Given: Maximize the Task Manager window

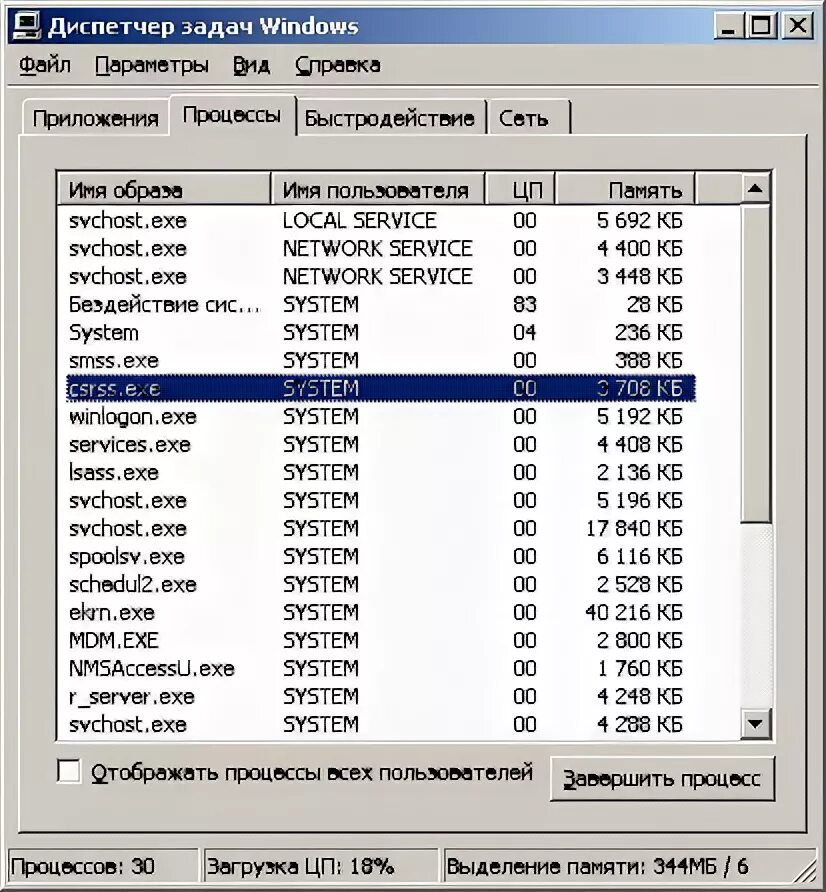Looking at the screenshot, I should point(761,26).
